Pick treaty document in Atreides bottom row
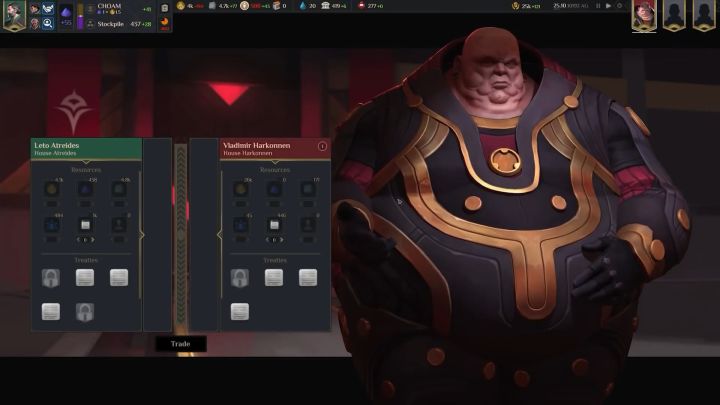 coord(51,312)
